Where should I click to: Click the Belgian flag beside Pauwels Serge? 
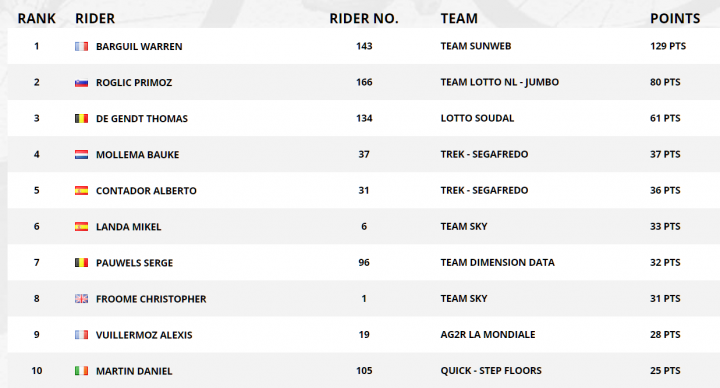point(81,263)
